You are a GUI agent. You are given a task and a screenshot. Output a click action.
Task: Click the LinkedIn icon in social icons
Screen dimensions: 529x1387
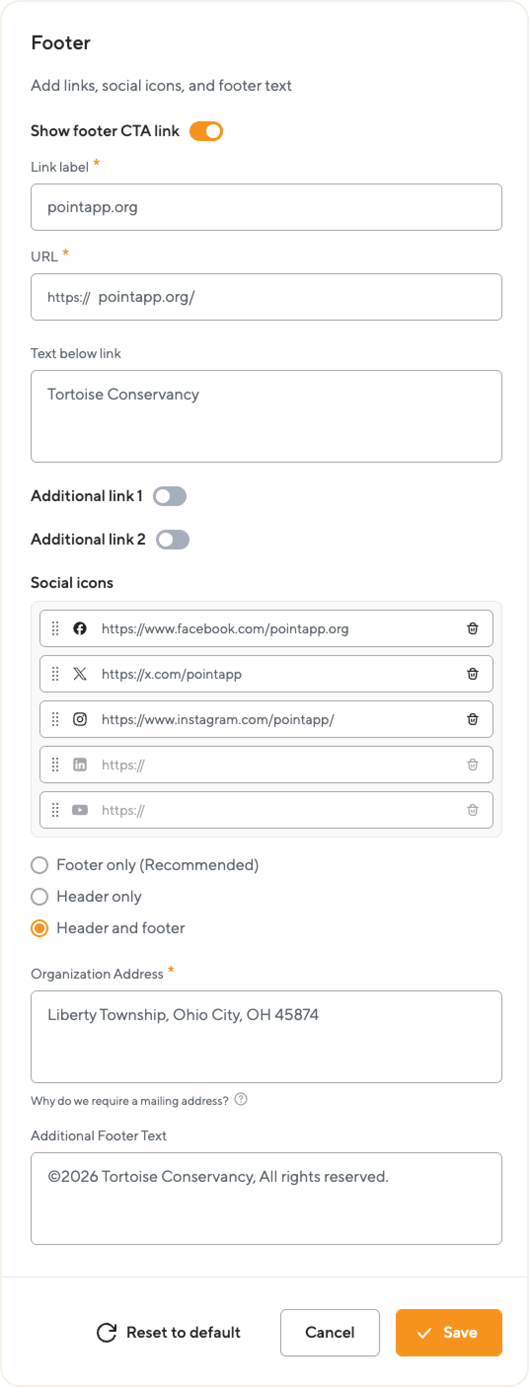point(80,765)
